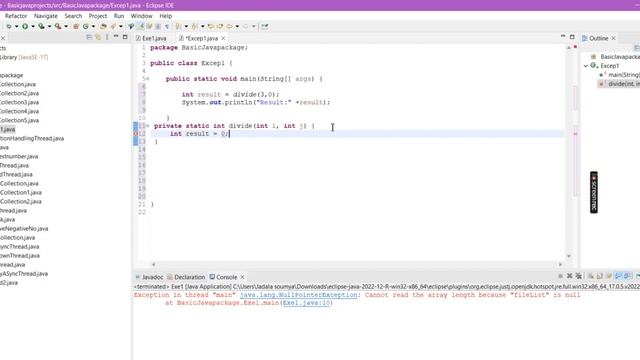Screen dimensions: 640x360
Task: Open the Project menu
Action: (98, 16)
